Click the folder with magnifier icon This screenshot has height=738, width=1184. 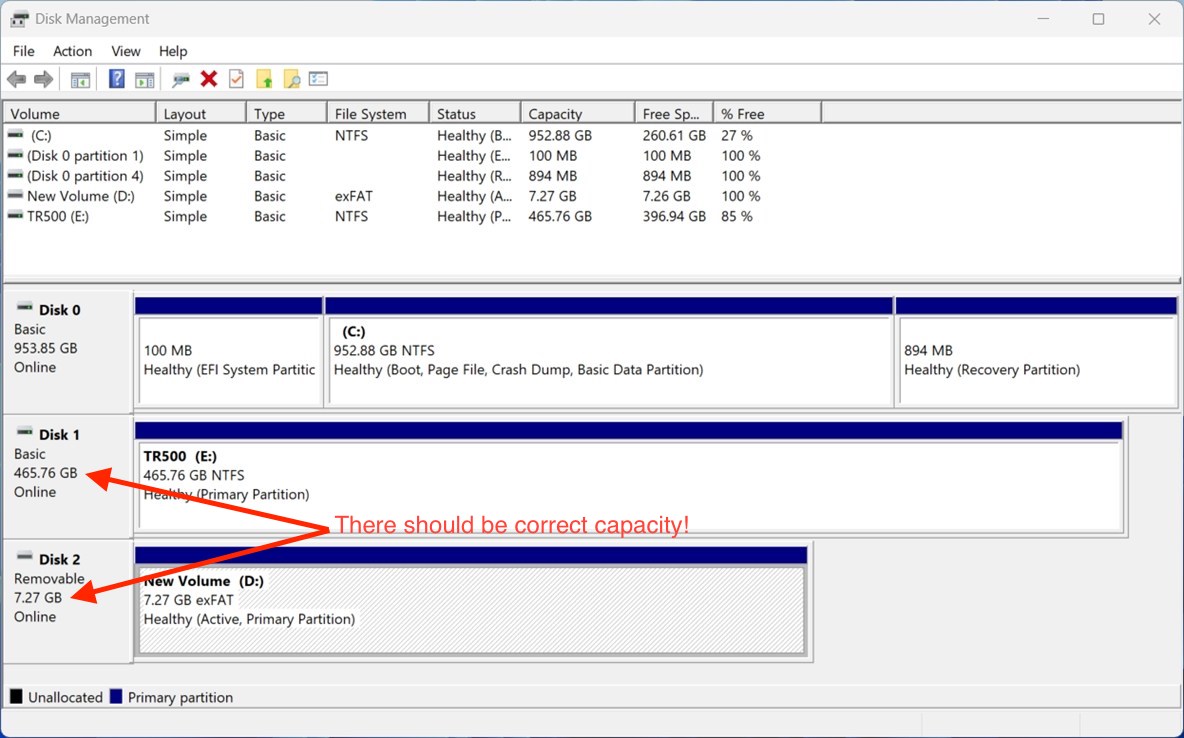pyautogui.click(x=291, y=79)
